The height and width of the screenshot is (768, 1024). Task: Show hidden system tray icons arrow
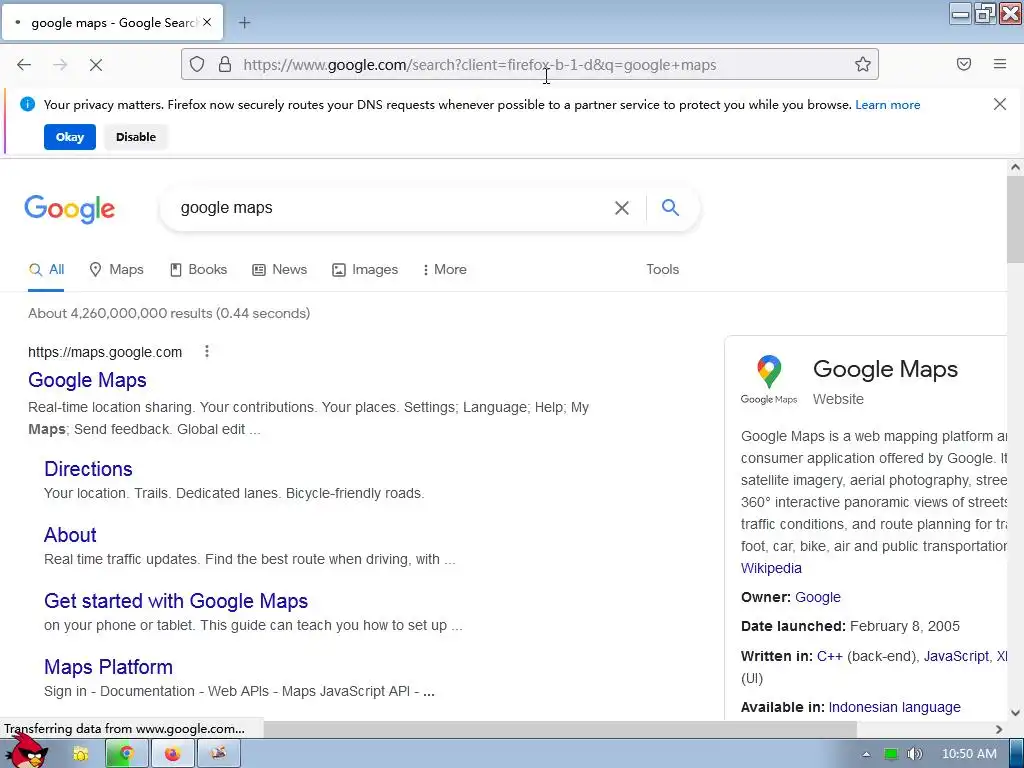pyautogui.click(x=866, y=754)
